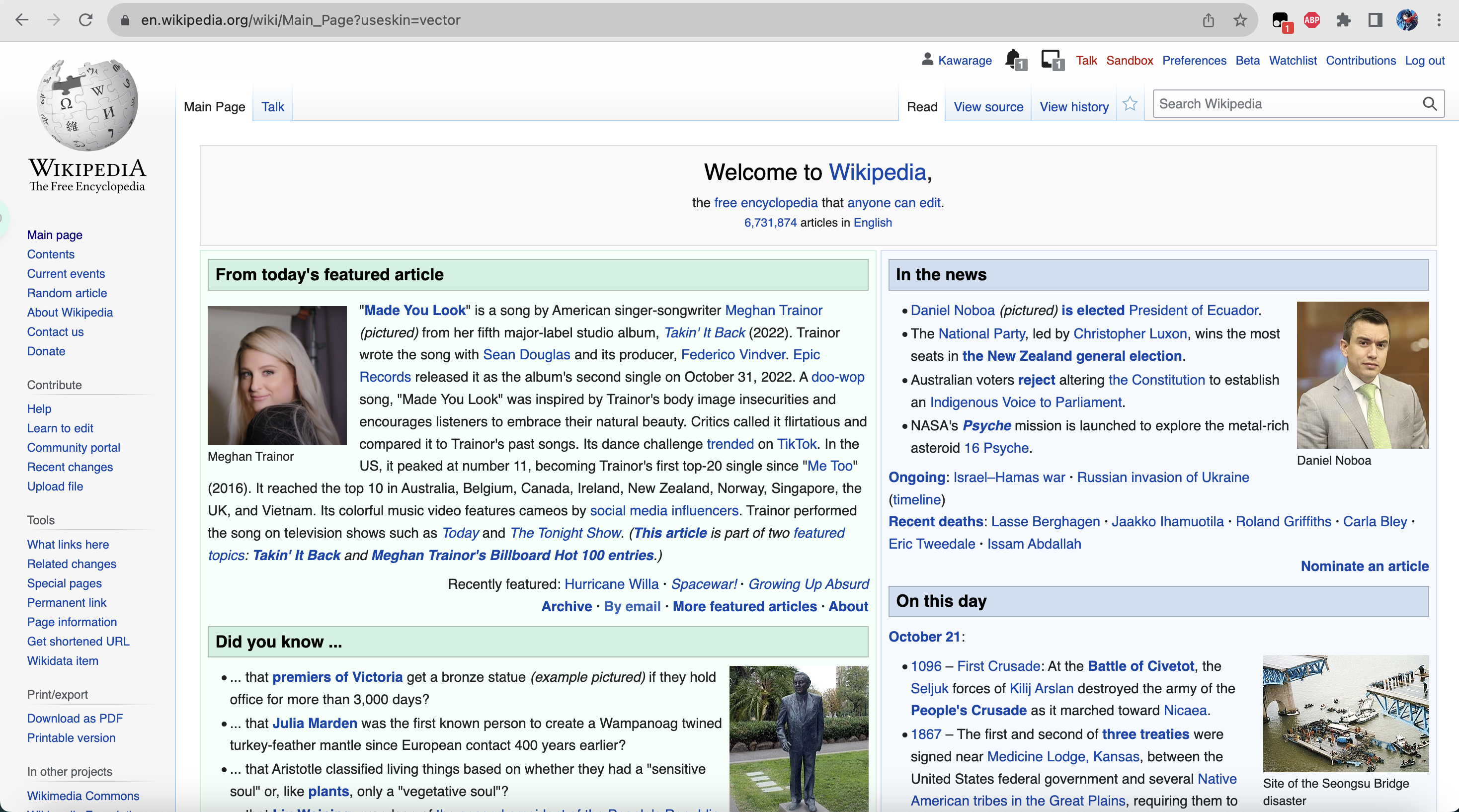Open the alerts bell icon
This screenshot has height=812, width=1459.
click(x=1014, y=59)
